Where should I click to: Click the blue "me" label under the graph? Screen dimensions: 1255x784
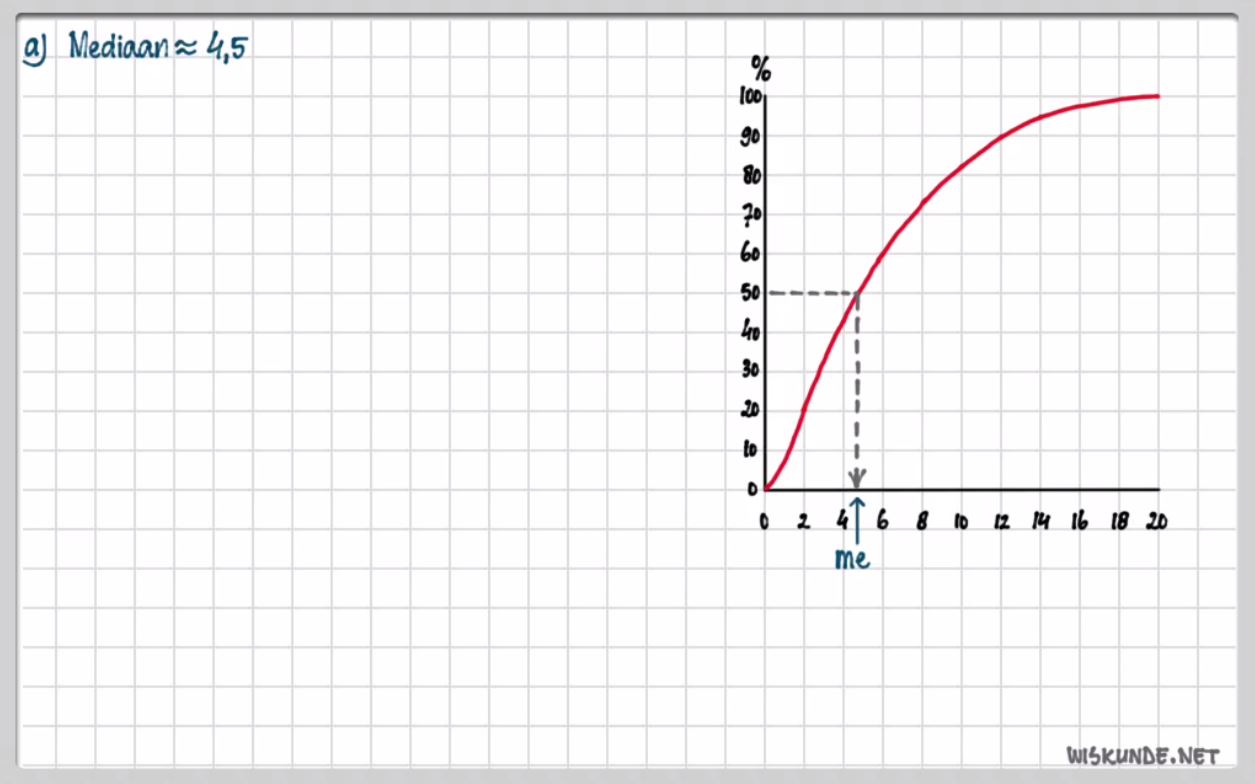[852, 559]
